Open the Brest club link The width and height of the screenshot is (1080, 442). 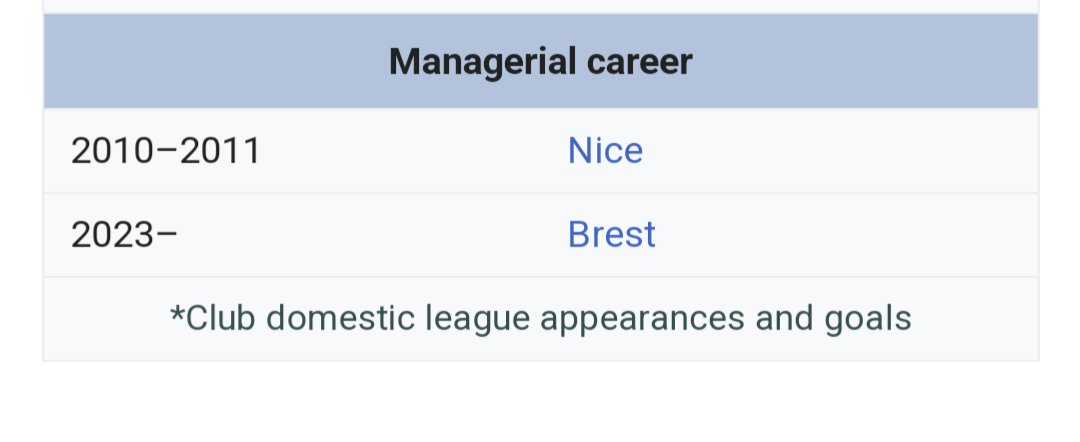(611, 235)
